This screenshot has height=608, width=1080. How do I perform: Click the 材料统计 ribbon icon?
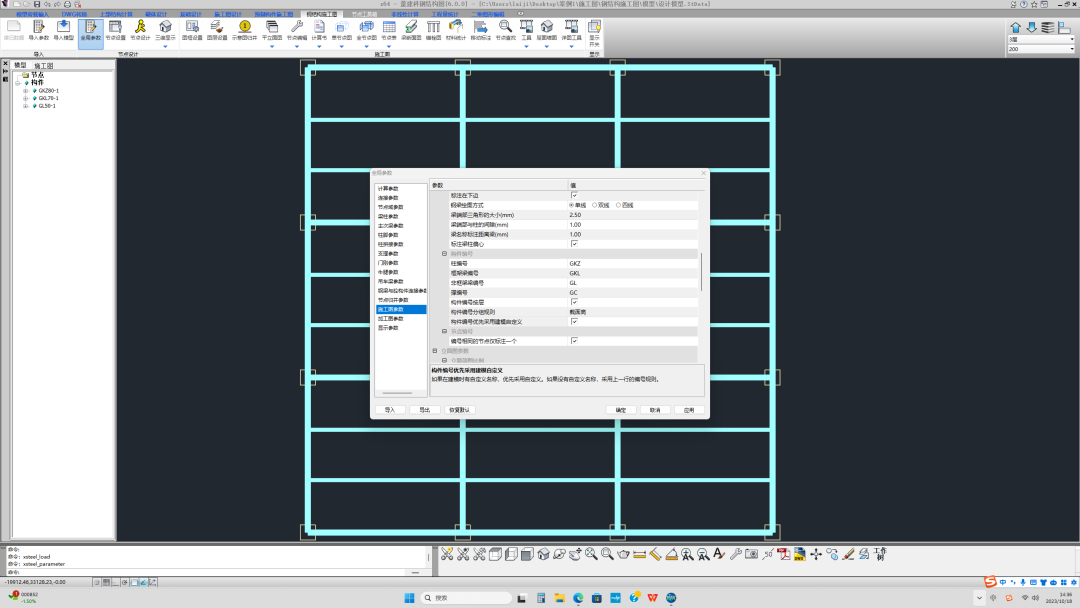point(456,30)
